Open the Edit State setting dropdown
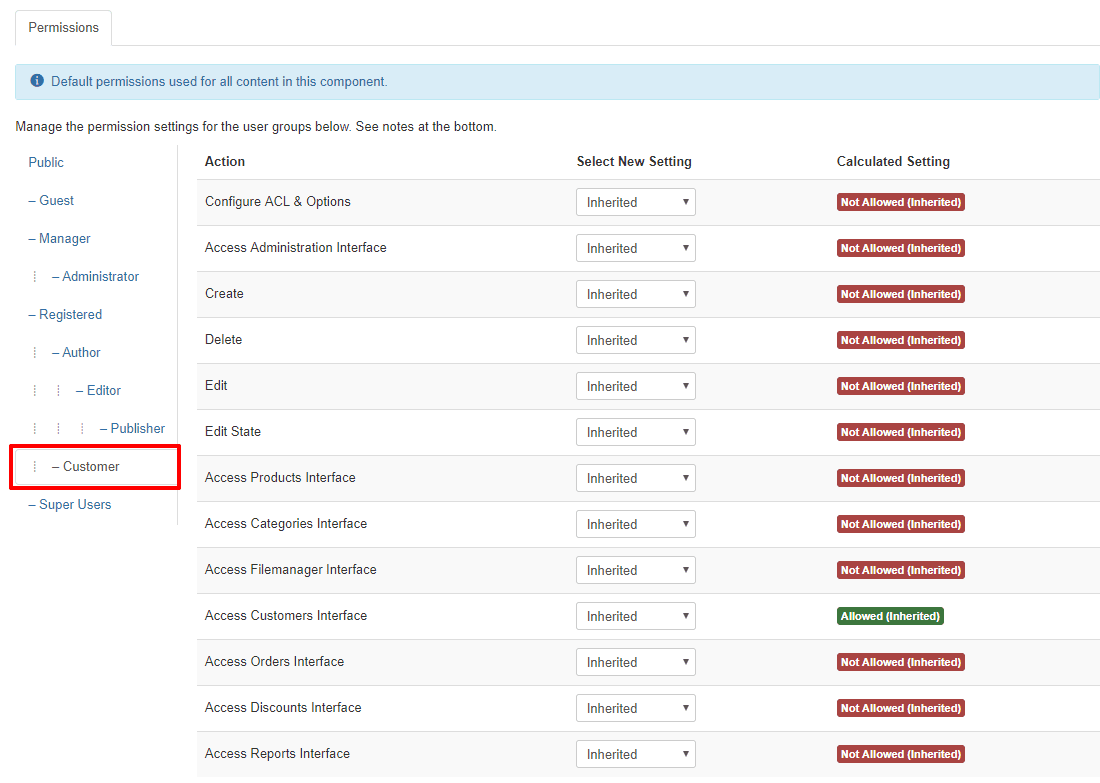 tap(635, 432)
